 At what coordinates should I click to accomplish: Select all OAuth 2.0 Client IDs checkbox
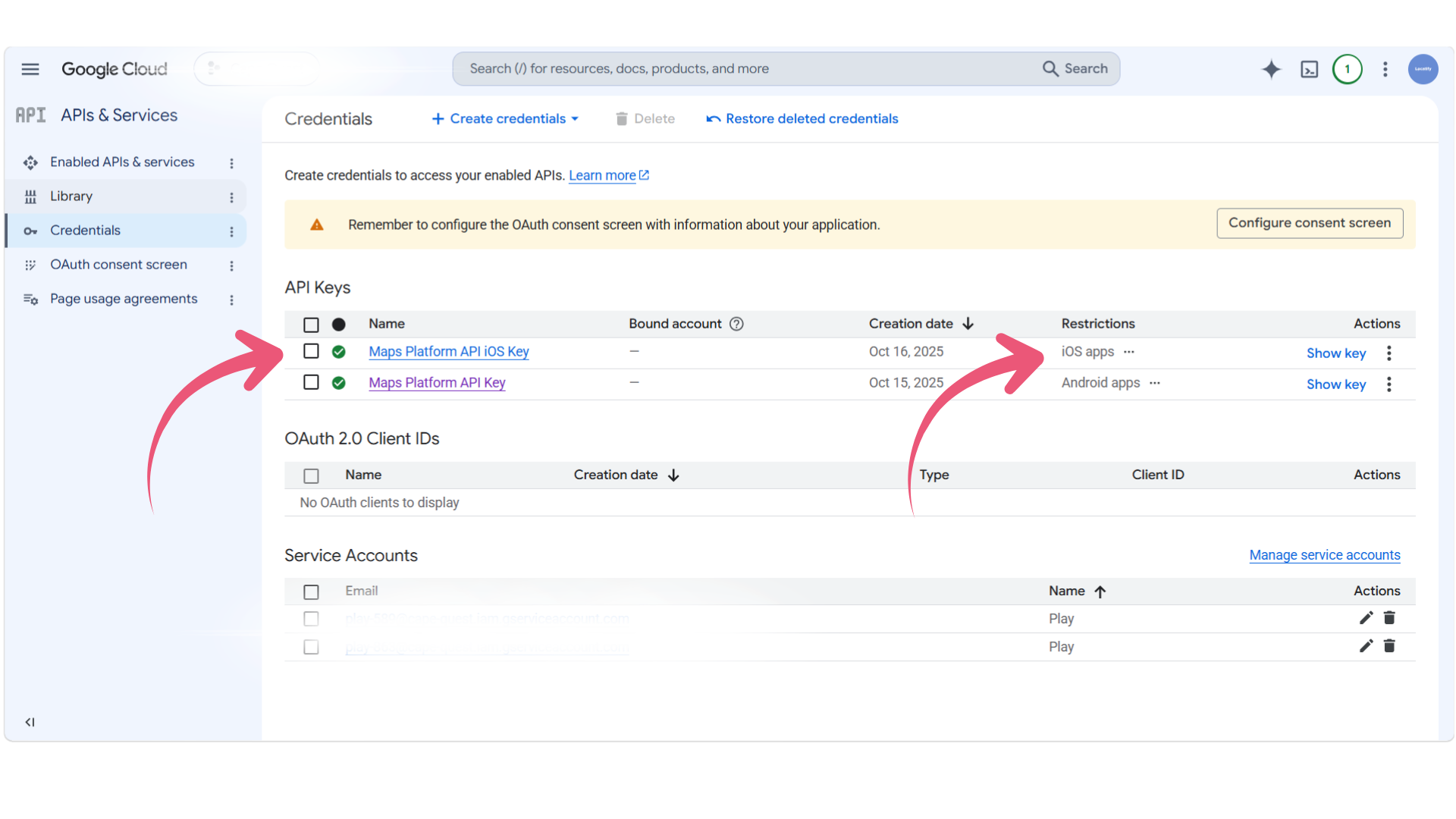click(311, 476)
